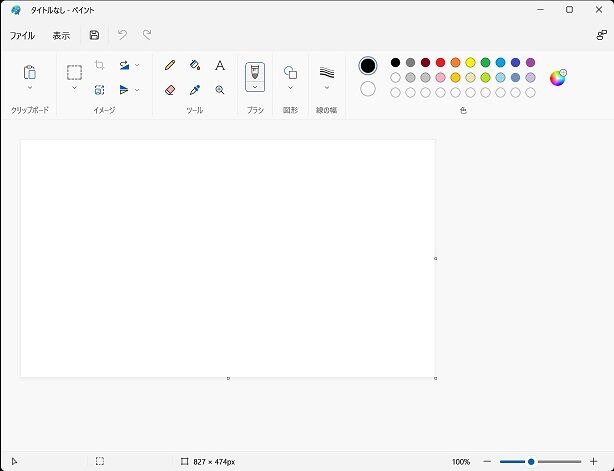Click the zoom in plus button
The height and width of the screenshot is (471, 614).
coord(593,462)
